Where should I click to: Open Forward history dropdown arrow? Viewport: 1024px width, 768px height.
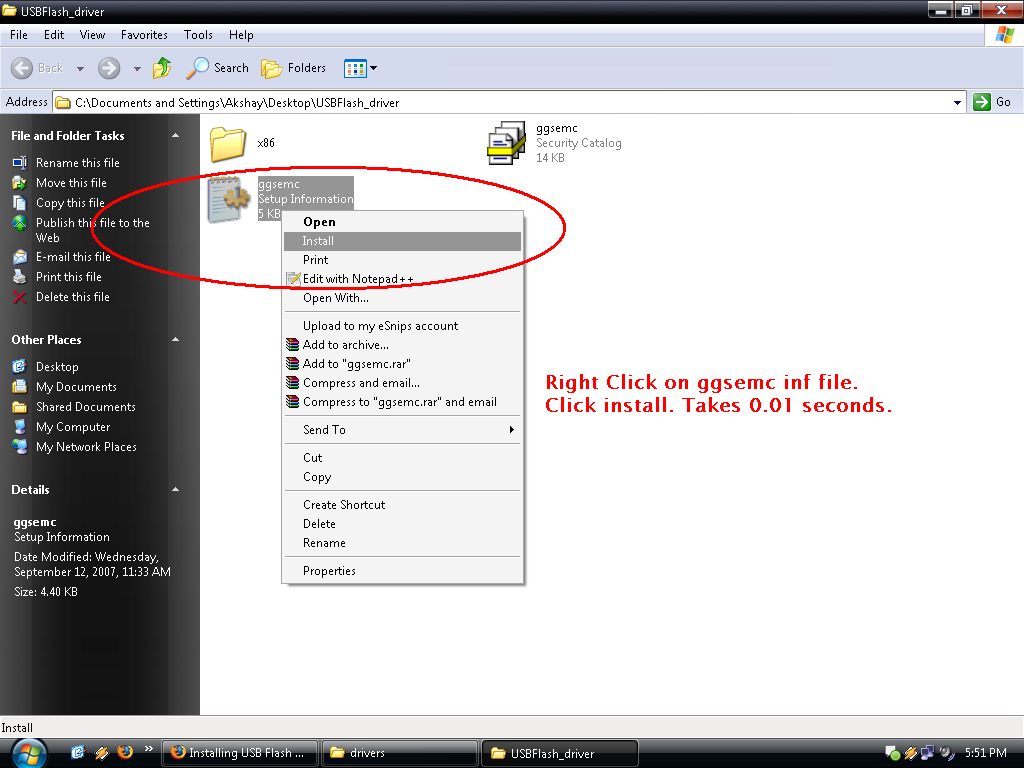(x=137, y=69)
